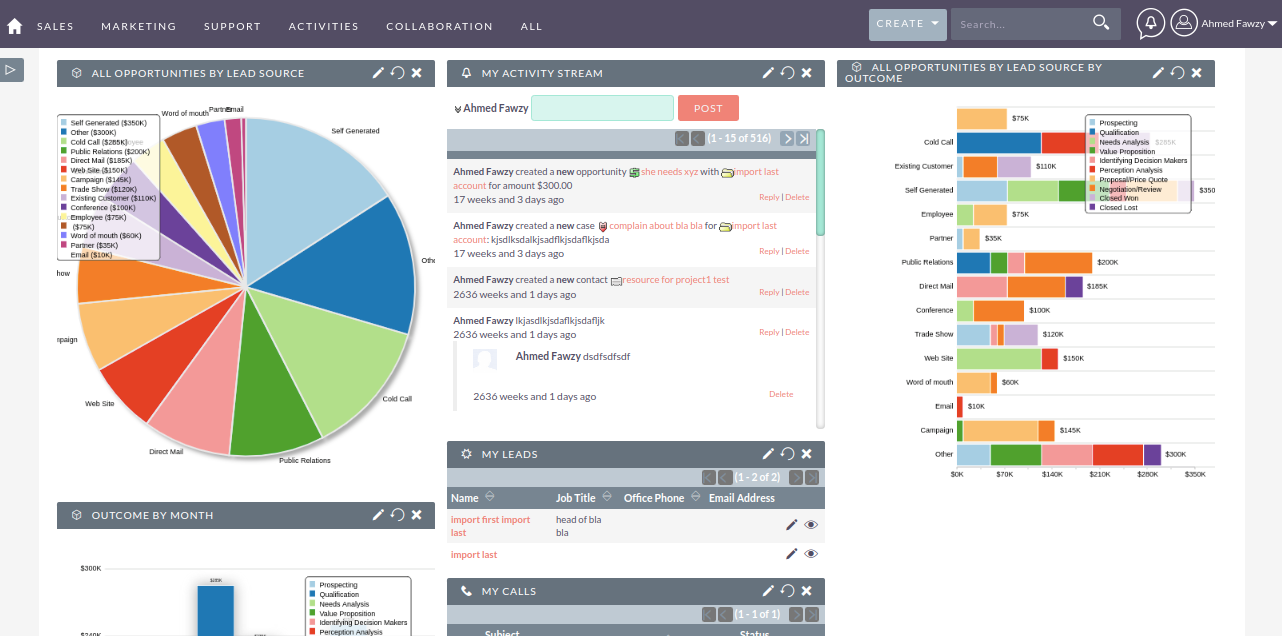The image size is (1282, 636).
Task: Remove the My Leads dashlet
Action: coord(806,454)
